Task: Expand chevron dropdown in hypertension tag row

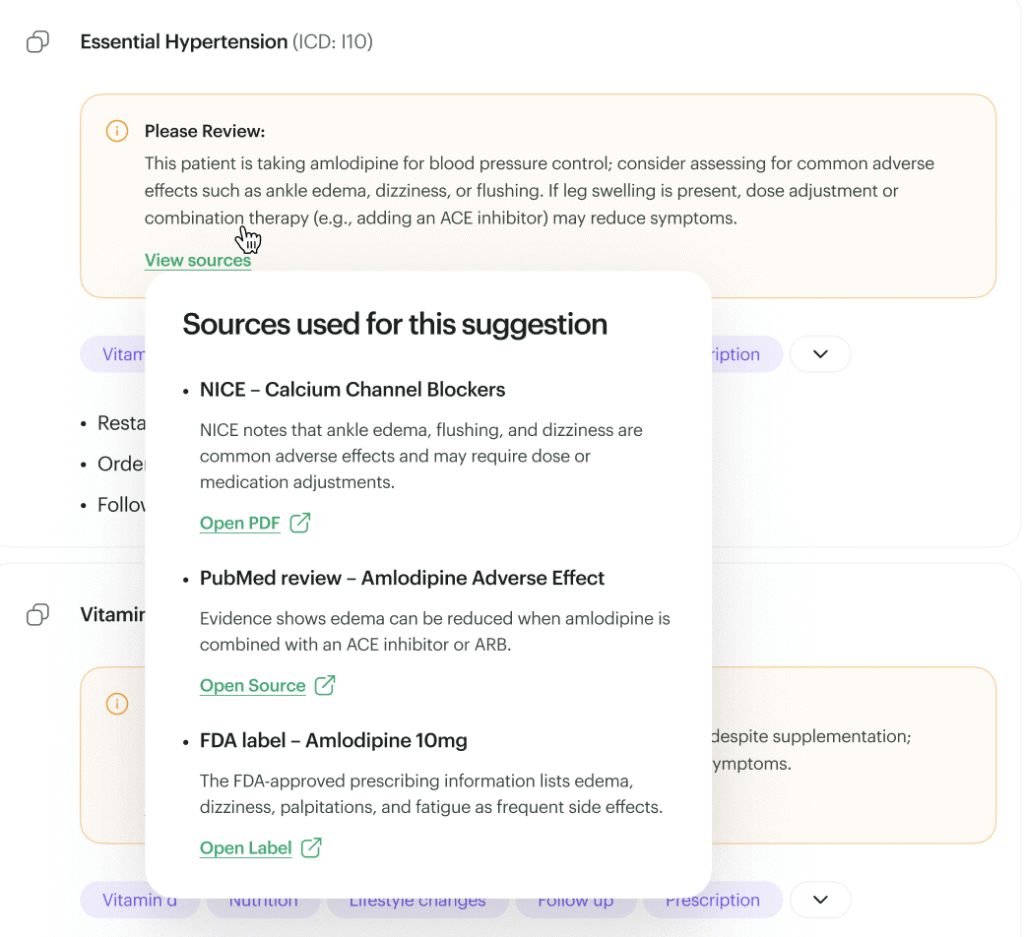Action: coord(820,354)
